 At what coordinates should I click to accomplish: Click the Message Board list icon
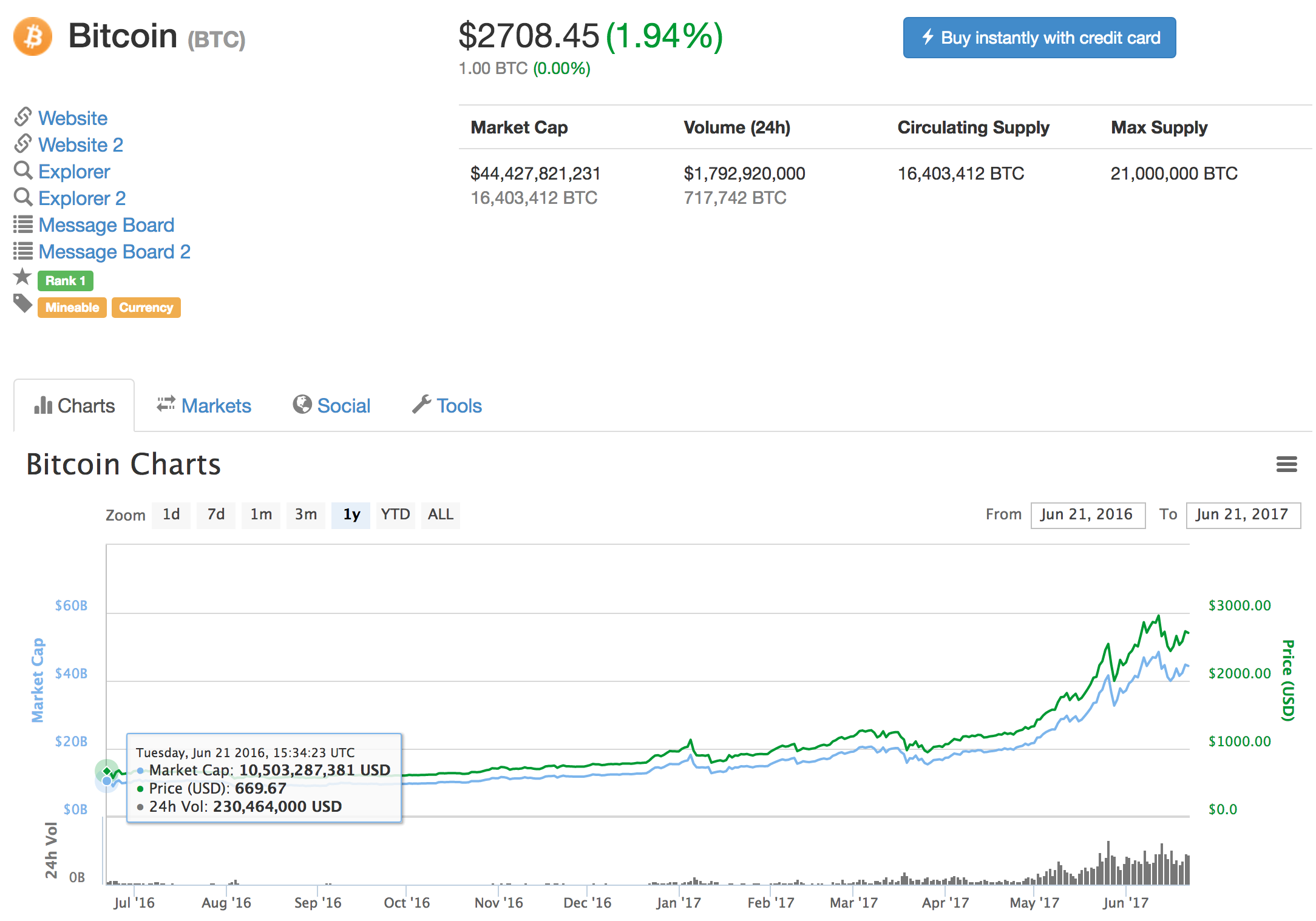tap(23, 224)
